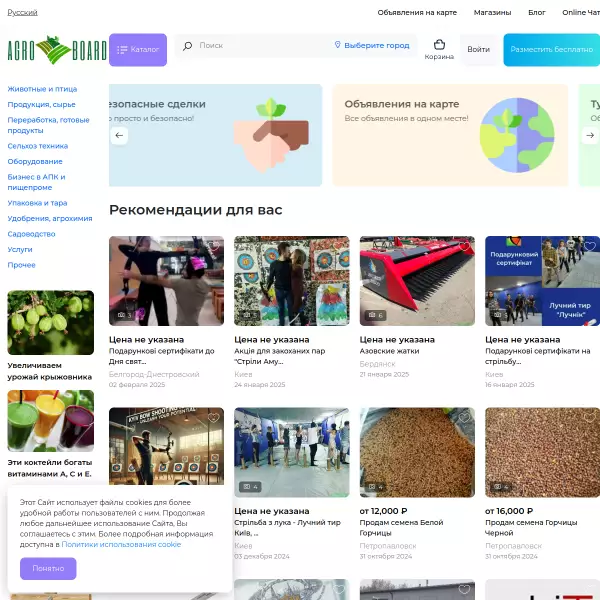600x600 pixels.
Task: Select Садоводство category
Action: click(31, 234)
